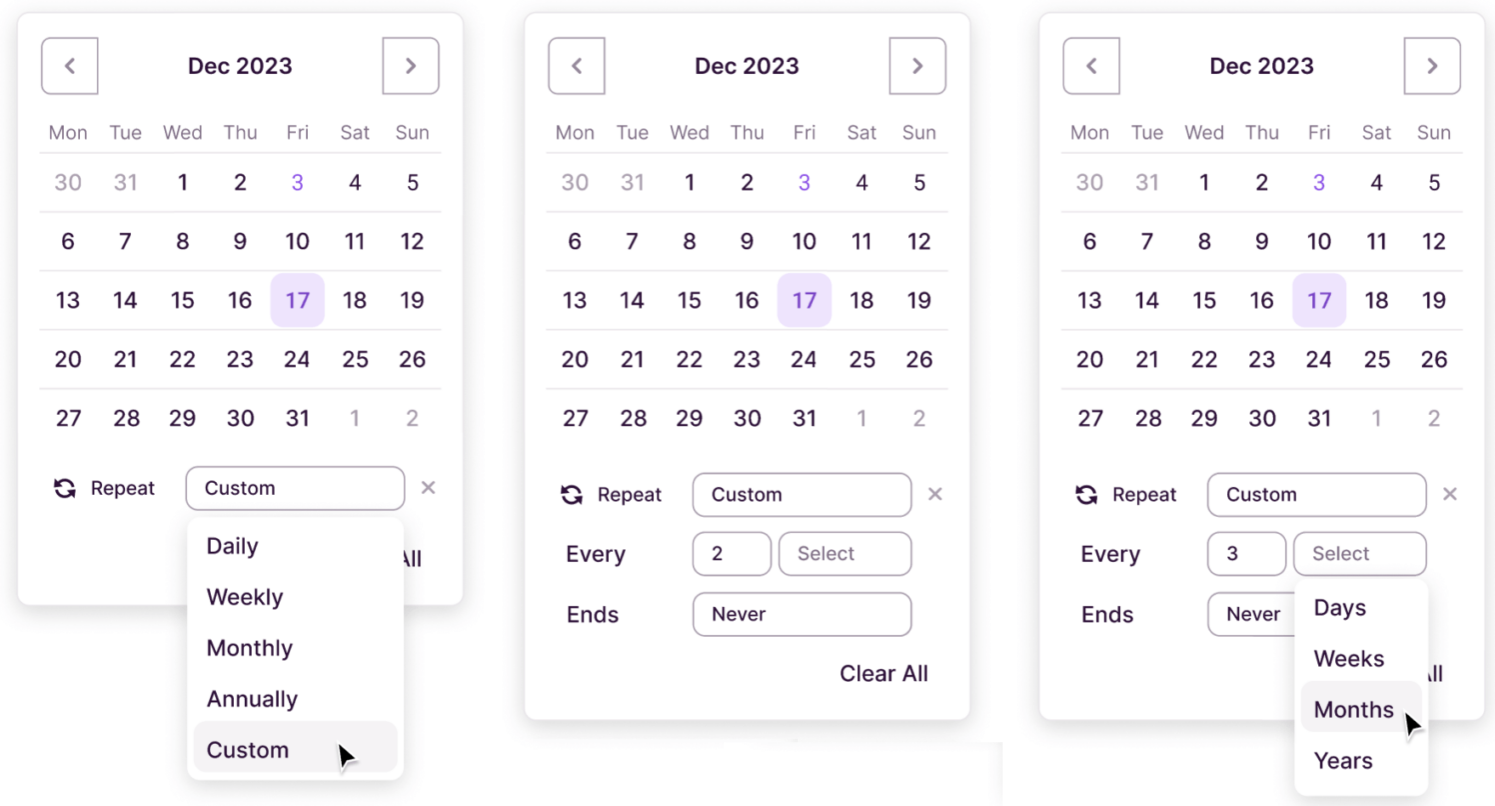Clear the Repeat selection with the X icon
1495x806 pixels.
[x=428, y=488]
